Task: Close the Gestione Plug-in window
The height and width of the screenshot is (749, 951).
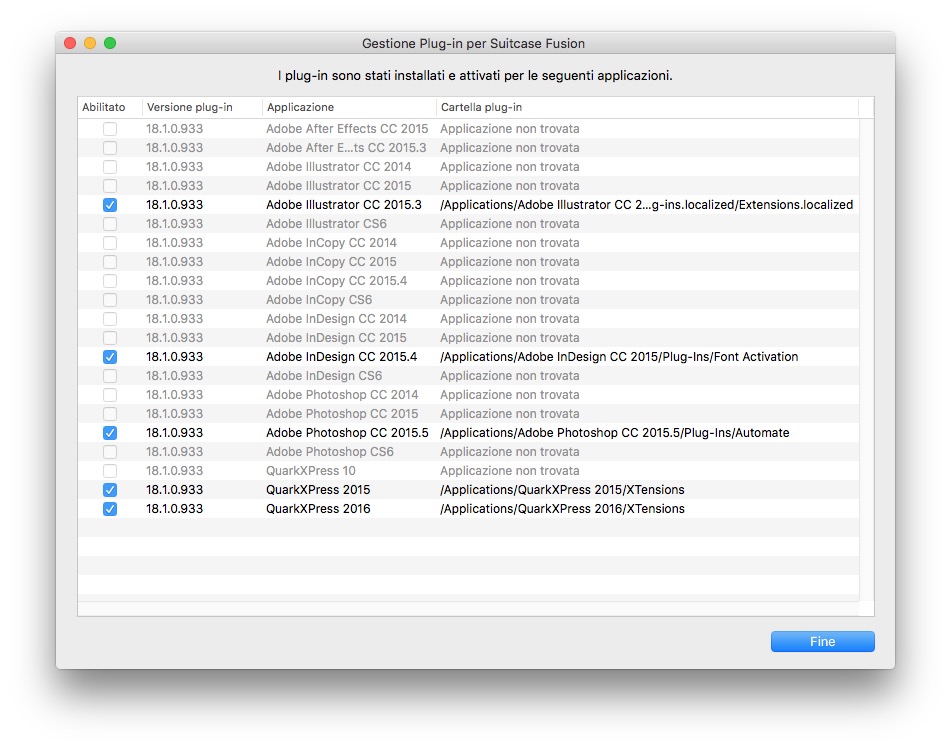Action: 70,43
